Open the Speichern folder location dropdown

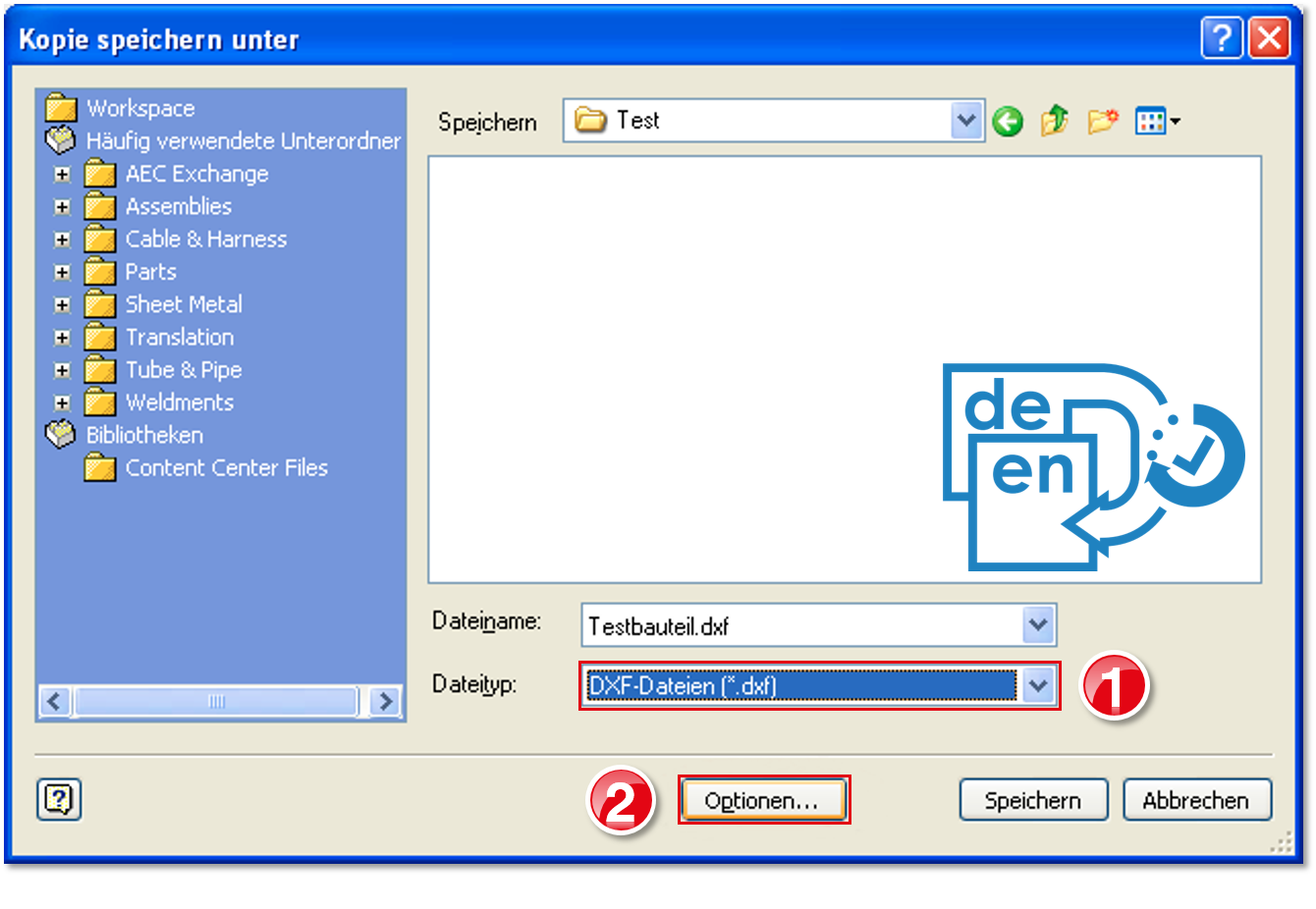pyautogui.click(x=966, y=121)
